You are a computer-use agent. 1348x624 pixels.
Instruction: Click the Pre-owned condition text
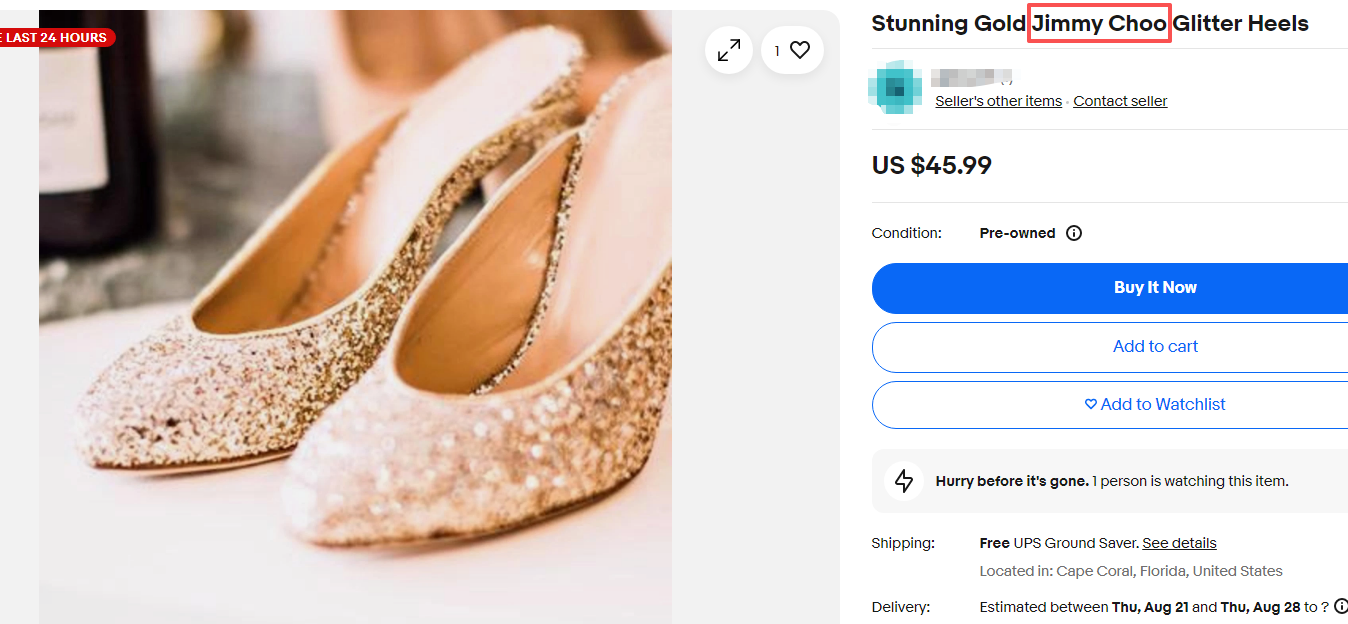pos(1017,233)
